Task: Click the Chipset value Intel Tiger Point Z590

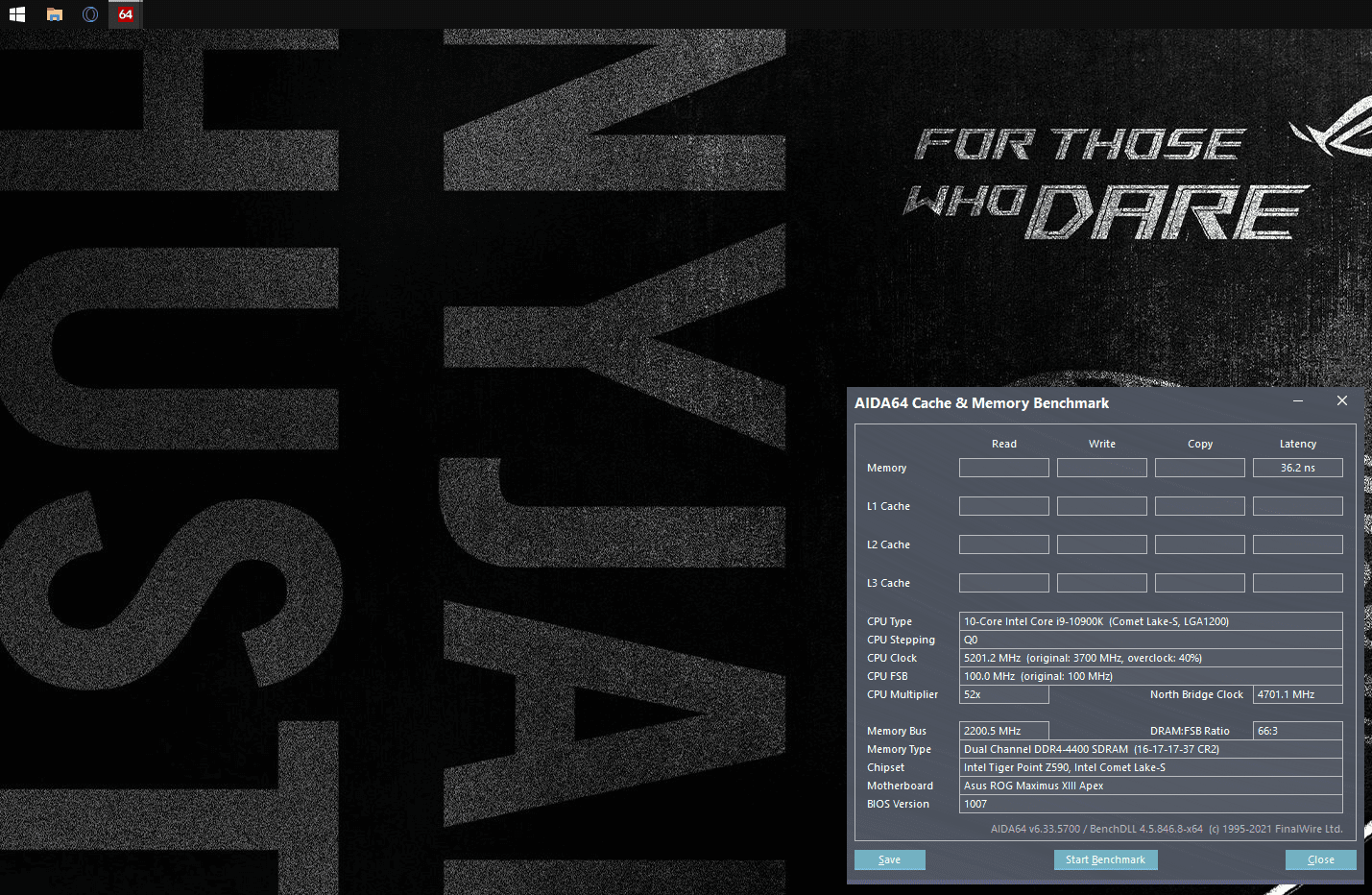Action: (x=1151, y=767)
